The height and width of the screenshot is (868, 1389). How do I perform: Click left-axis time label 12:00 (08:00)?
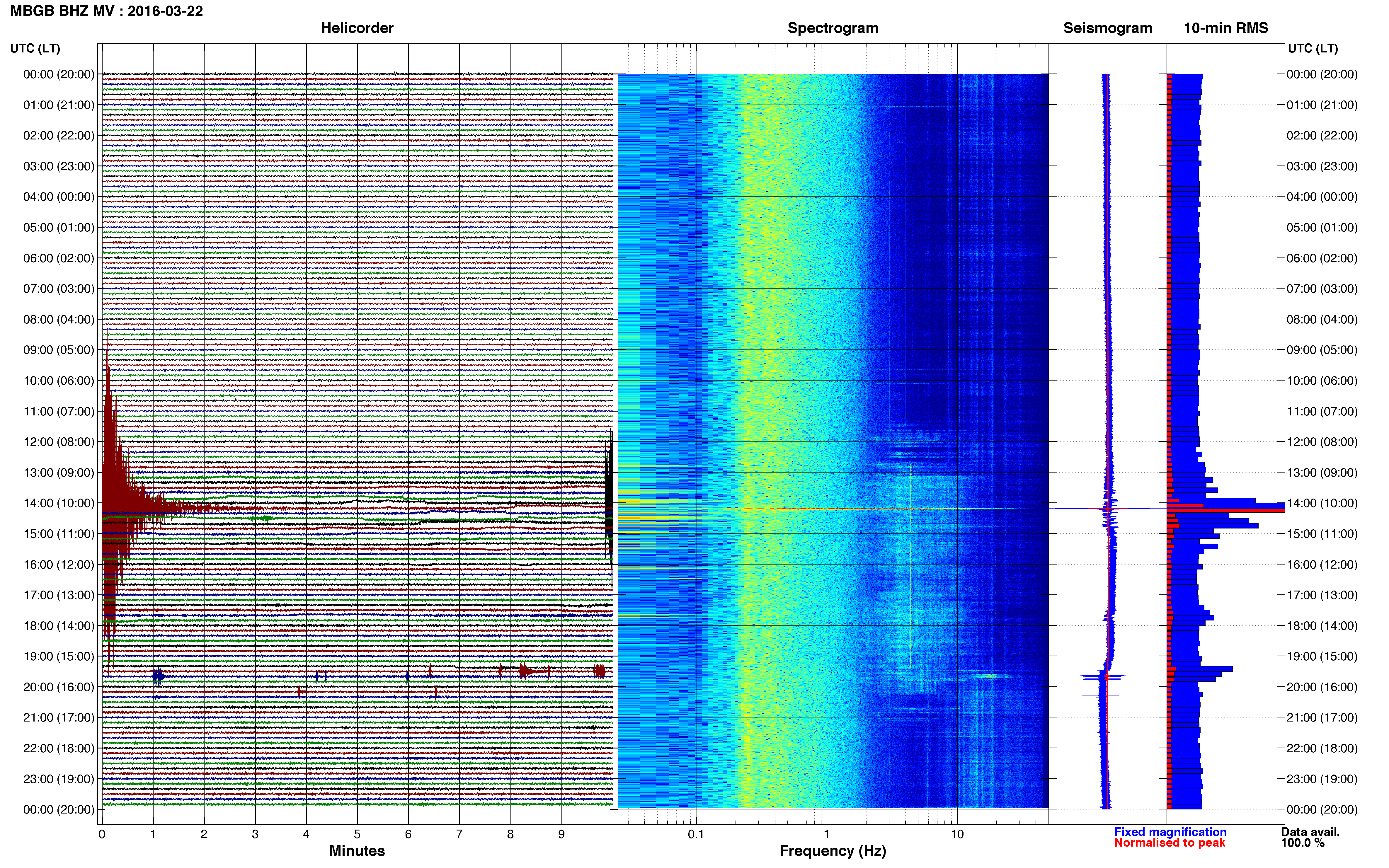pyautogui.click(x=59, y=442)
